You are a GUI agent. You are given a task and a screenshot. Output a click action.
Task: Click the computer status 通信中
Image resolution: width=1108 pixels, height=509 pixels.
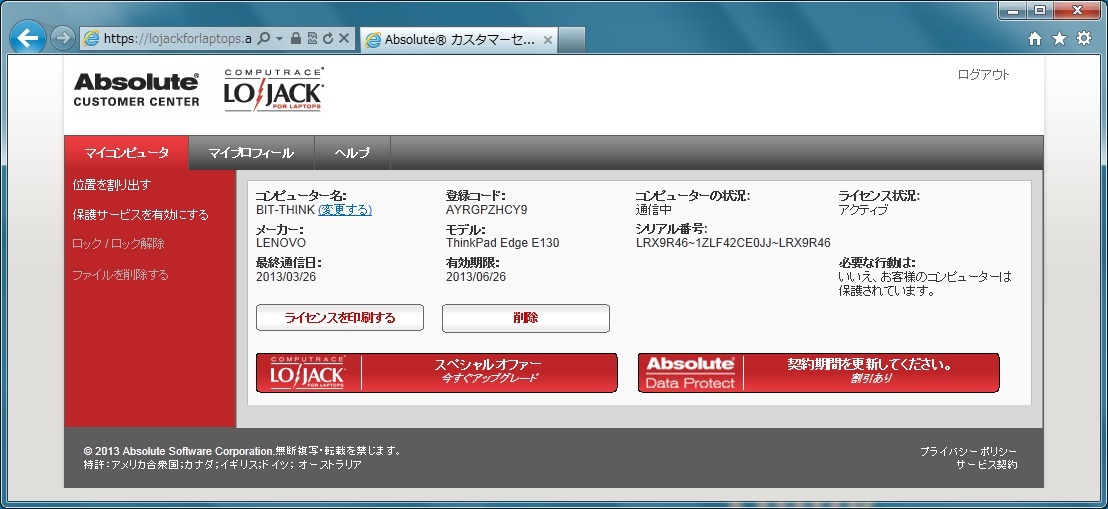tap(654, 210)
